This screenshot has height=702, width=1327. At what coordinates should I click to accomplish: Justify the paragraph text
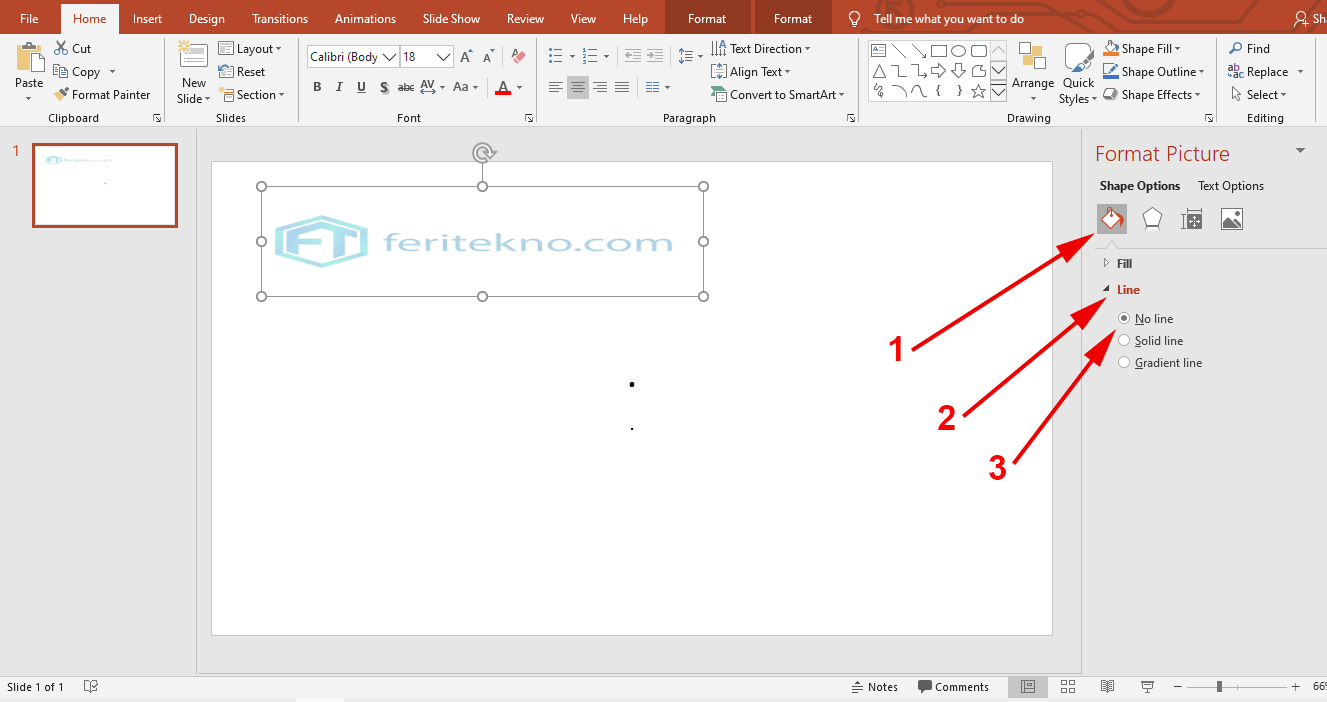click(622, 87)
